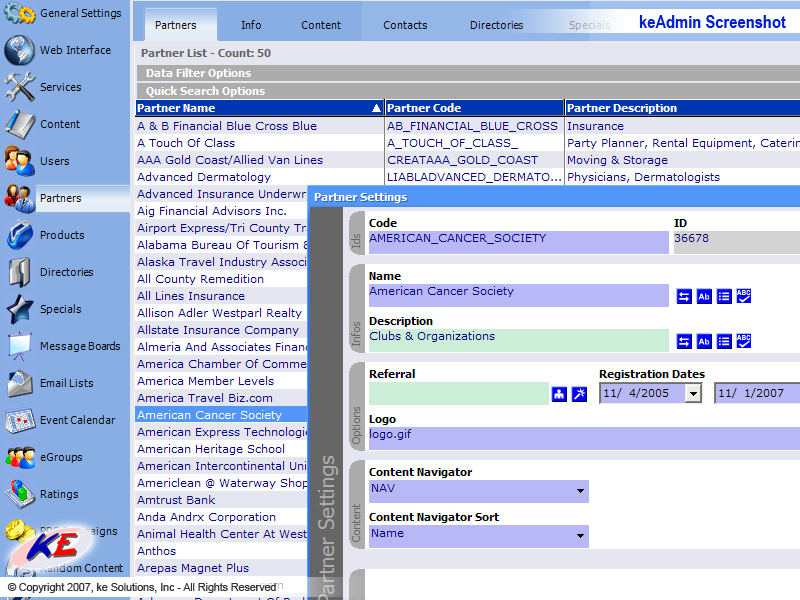The height and width of the screenshot is (600, 800).
Task: Select the Content side tab in Partner Settings
Action: pos(356,505)
